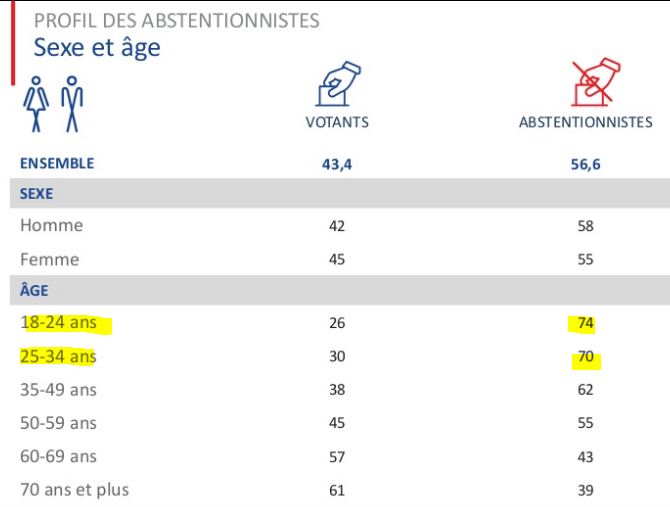Click the blue voting ballot box icon
This screenshot has height=507, width=670.
(x=338, y=84)
